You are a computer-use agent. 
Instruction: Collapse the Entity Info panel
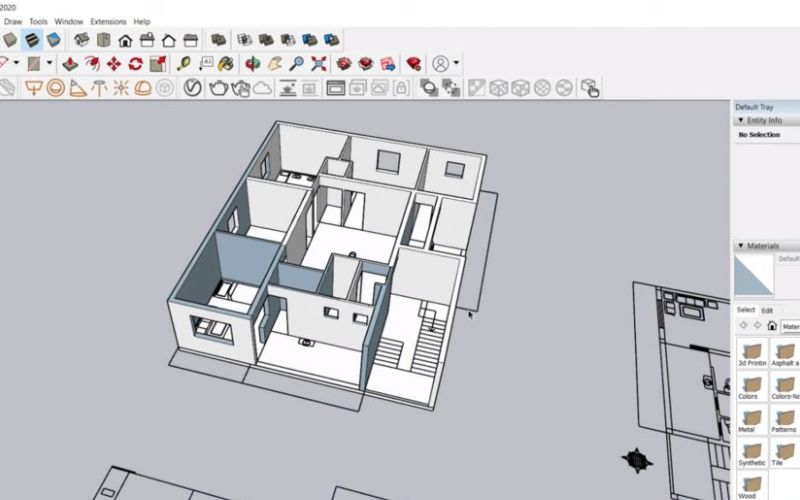point(741,120)
